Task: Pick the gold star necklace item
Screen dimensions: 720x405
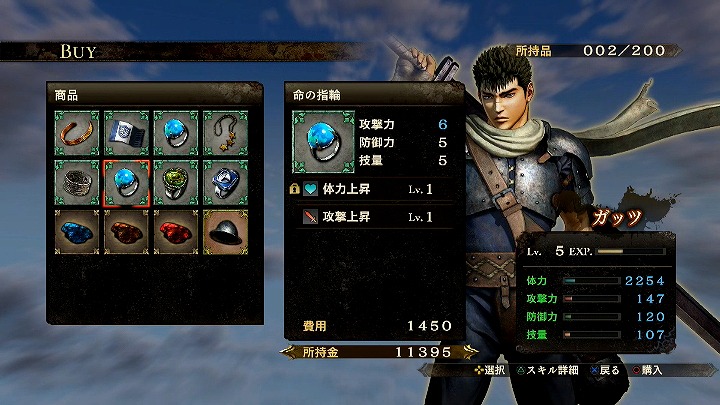Action: click(225, 133)
